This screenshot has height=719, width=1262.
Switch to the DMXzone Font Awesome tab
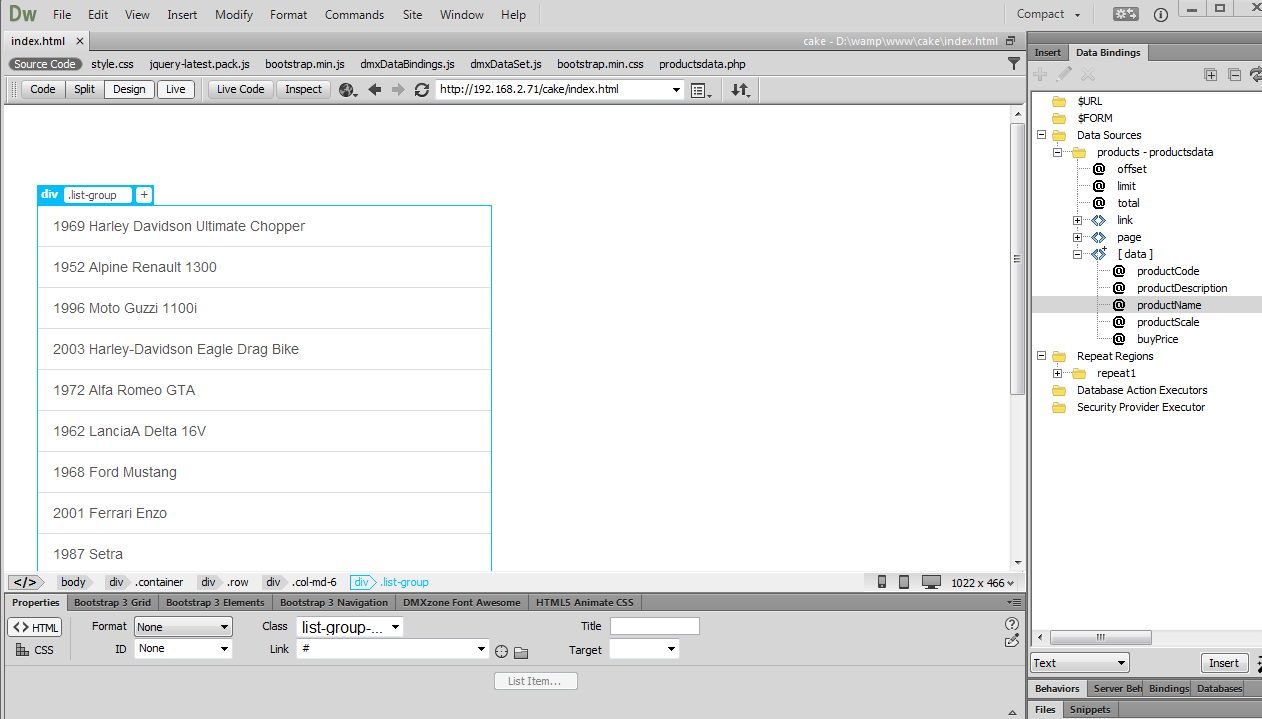(461, 602)
